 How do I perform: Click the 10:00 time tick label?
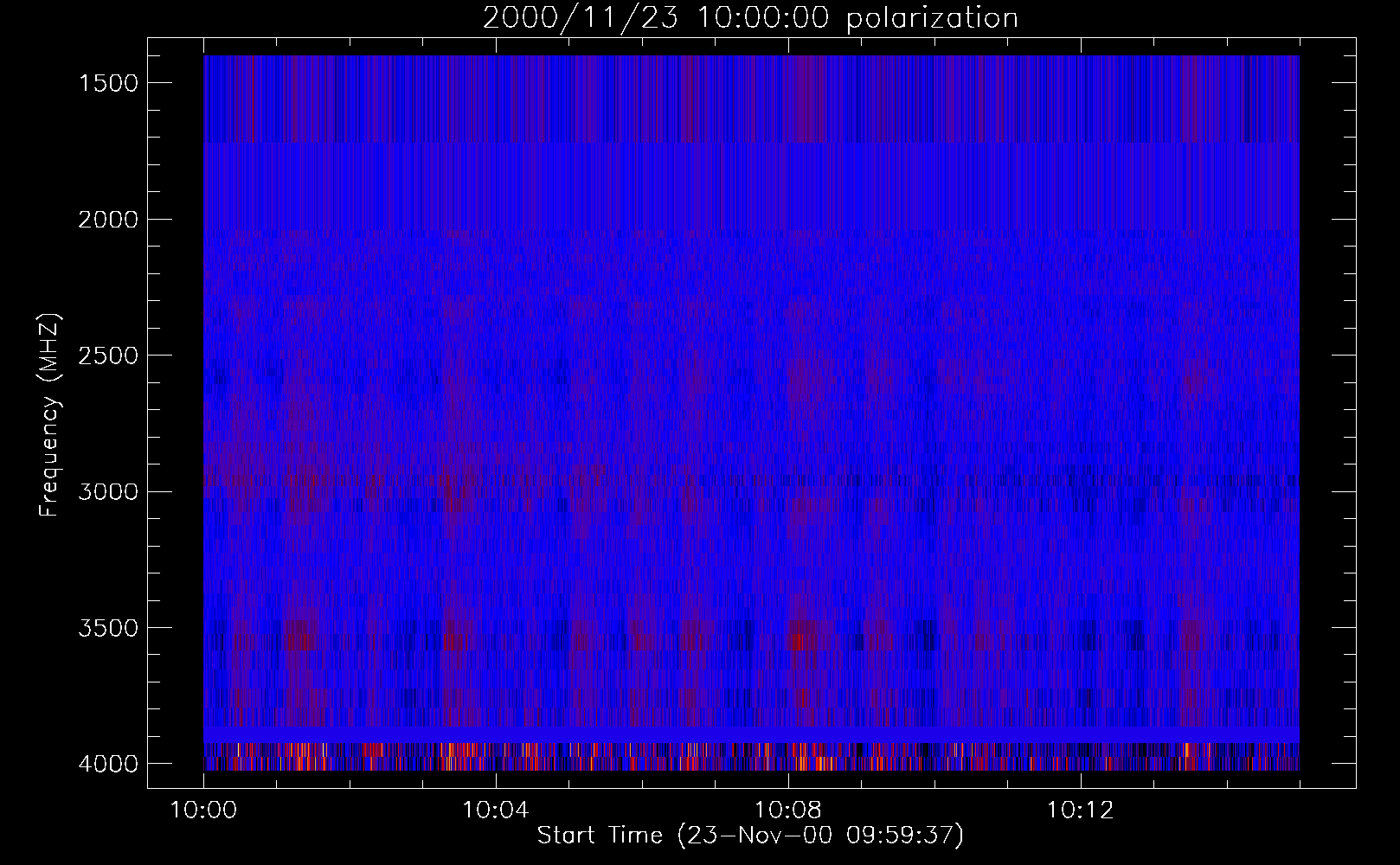click(x=204, y=811)
